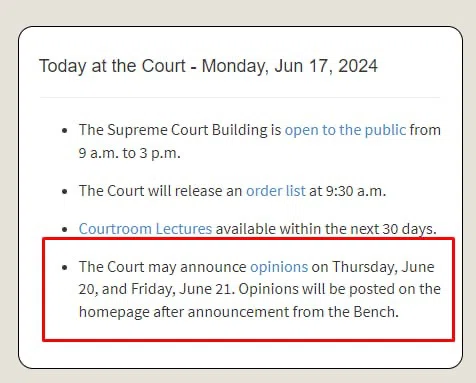
Task: Click the "20, and Friday, June 21" text
Action: coord(156,289)
